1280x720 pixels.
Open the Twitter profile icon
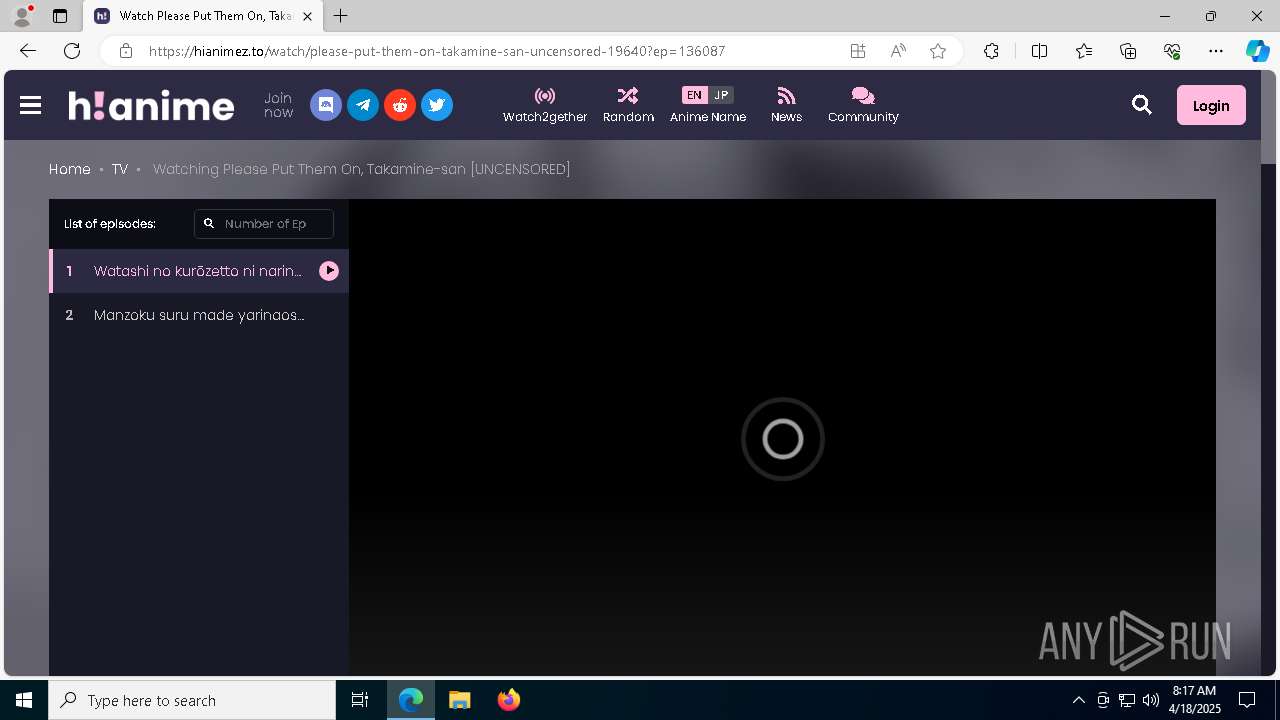point(437,105)
